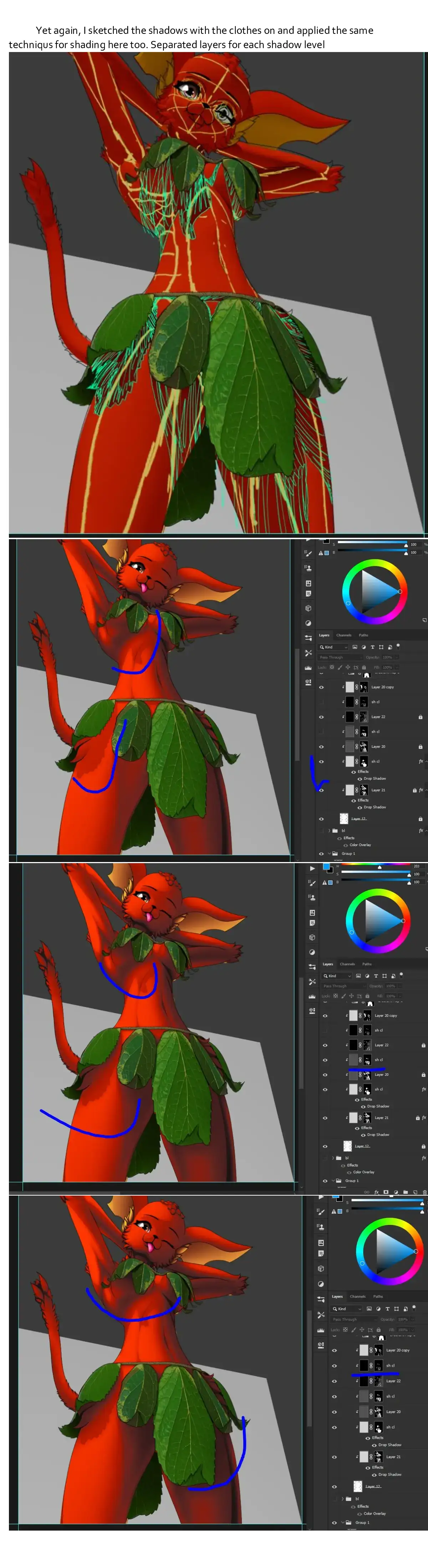Click the fx badge on Layer 21 in the middle Layers panel
This screenshot has height=1568, width=428.
click(x=424, y=1118)
